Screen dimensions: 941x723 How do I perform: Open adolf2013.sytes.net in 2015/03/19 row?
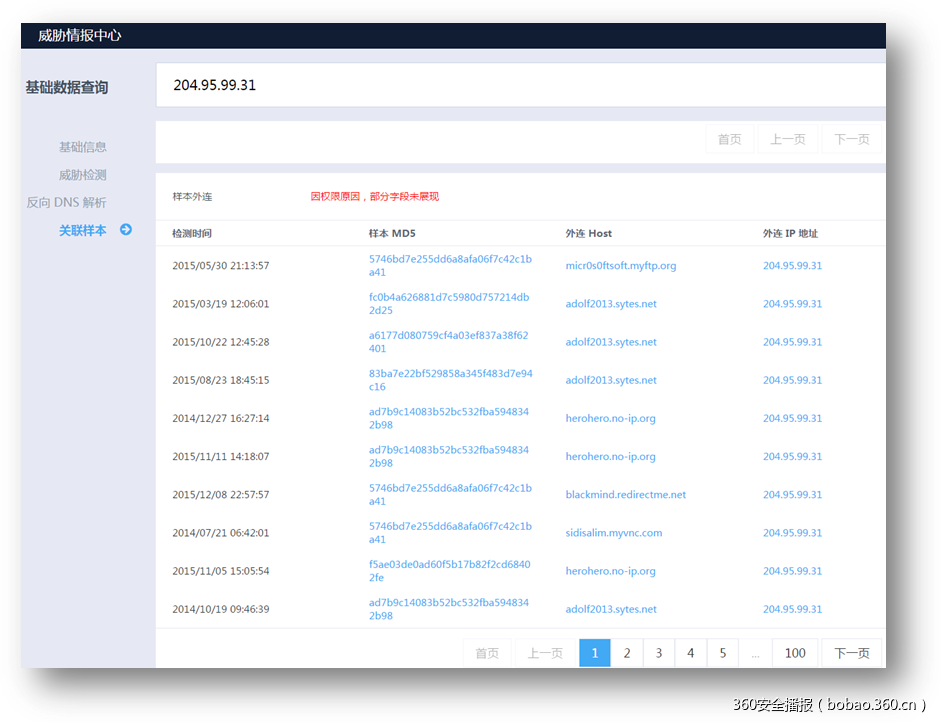[x=611, y=304]
